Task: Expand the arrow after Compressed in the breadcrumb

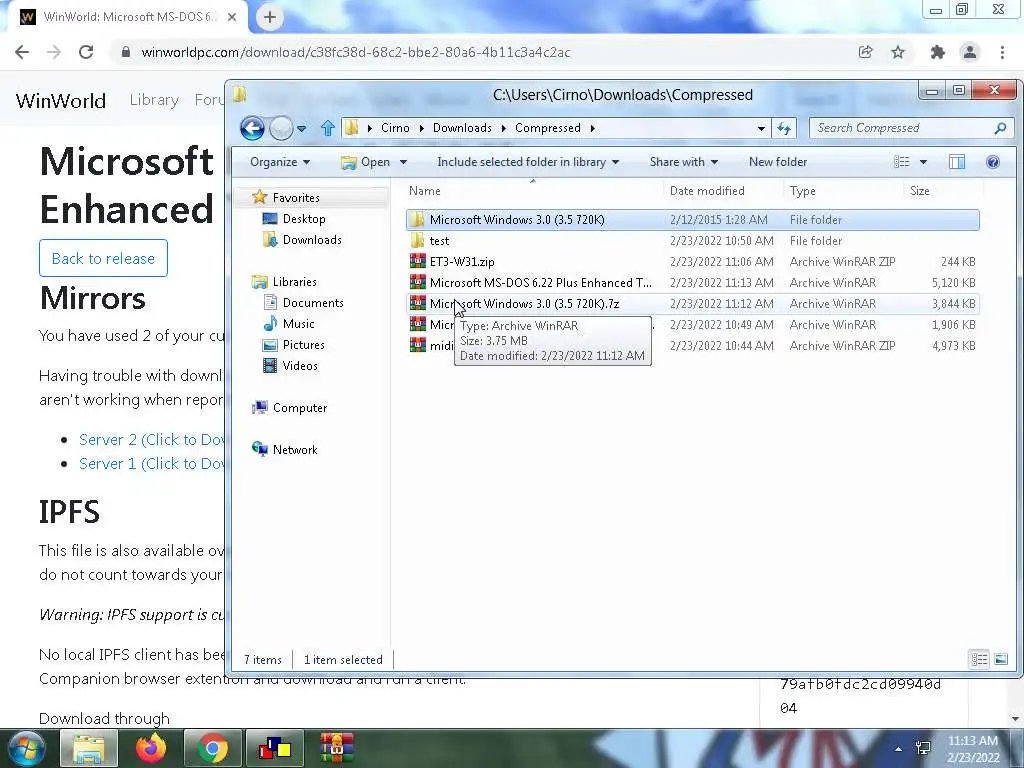Action: tap(592, 128)
